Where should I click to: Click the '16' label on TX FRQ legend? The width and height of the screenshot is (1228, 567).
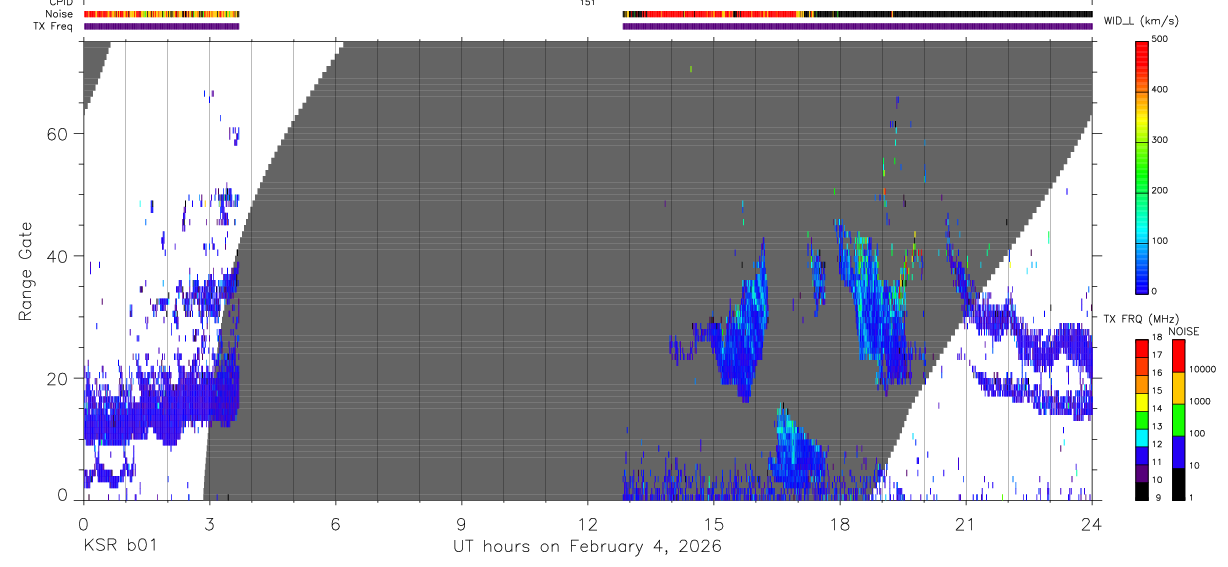pos(1158,373)
